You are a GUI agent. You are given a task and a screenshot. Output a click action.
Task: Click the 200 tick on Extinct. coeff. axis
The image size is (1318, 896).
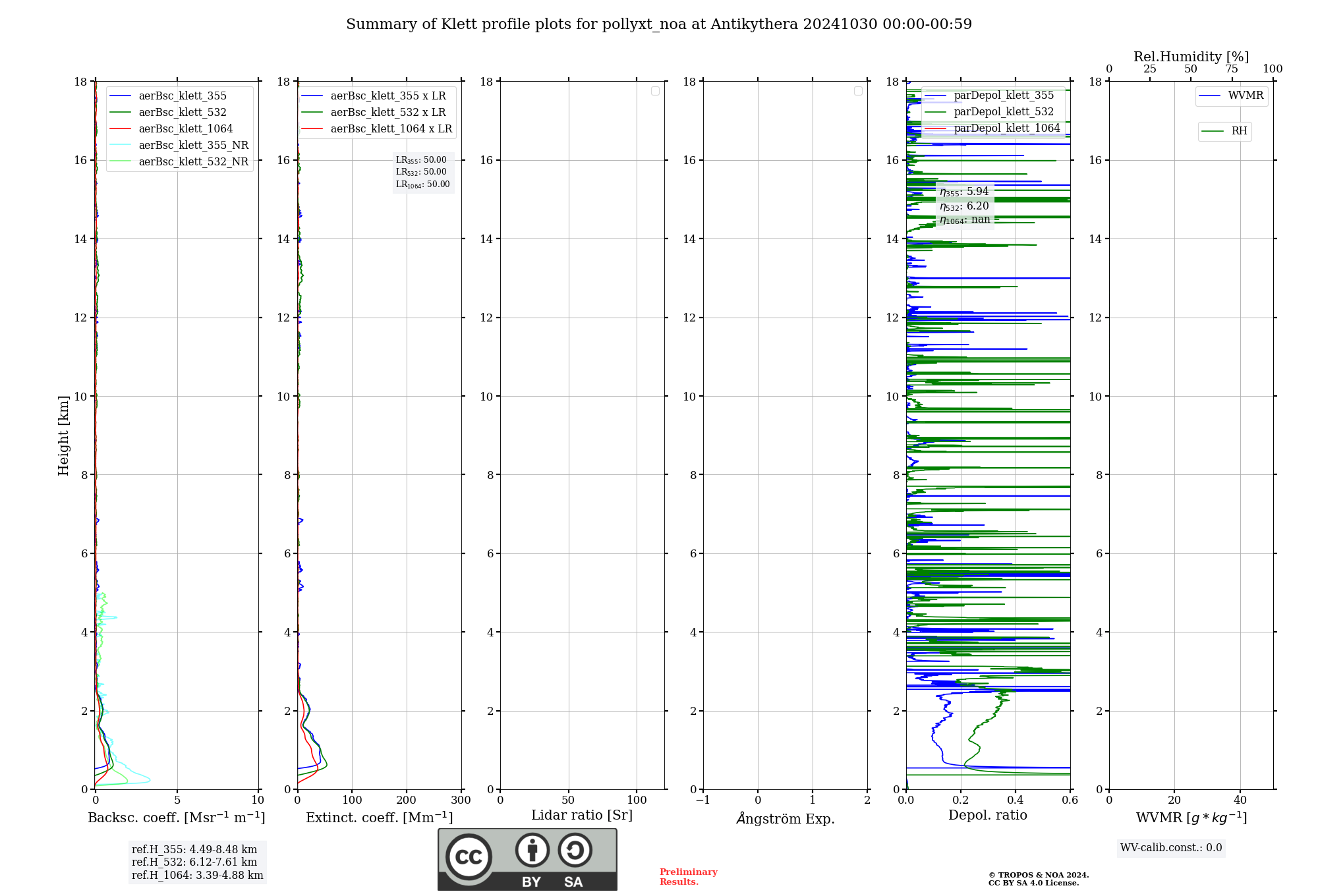pyautogui.click(x=407, y=800)
